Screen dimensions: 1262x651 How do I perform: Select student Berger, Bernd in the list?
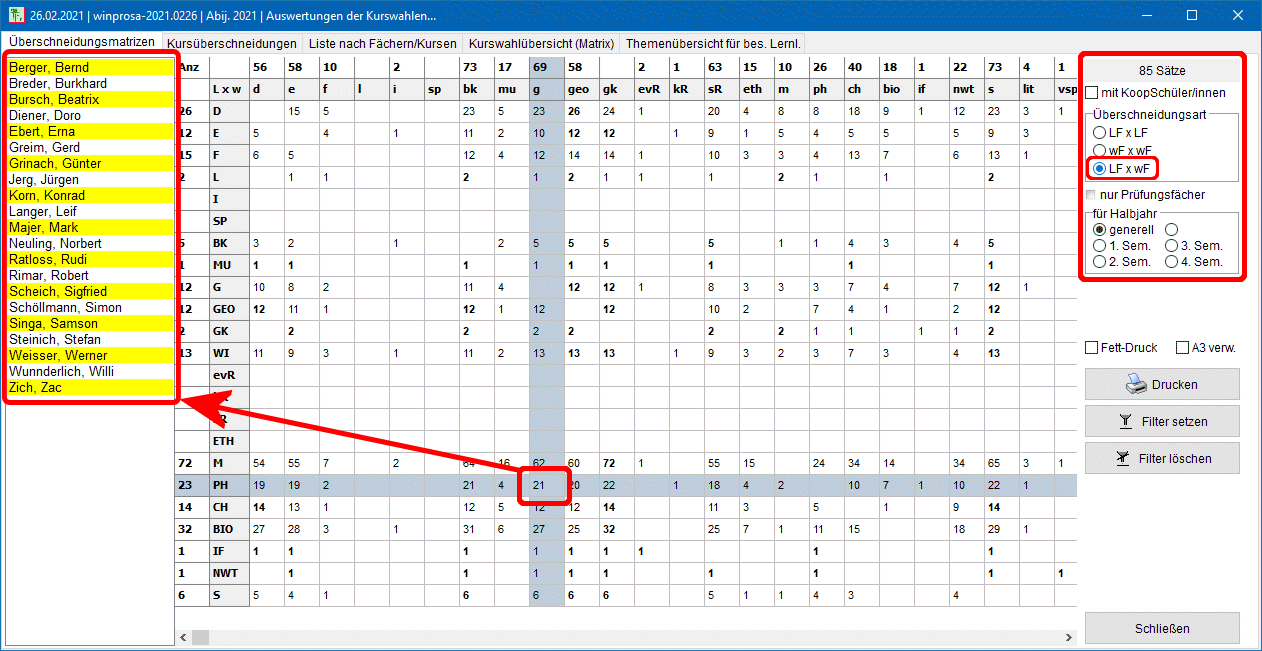pos(49,67)
